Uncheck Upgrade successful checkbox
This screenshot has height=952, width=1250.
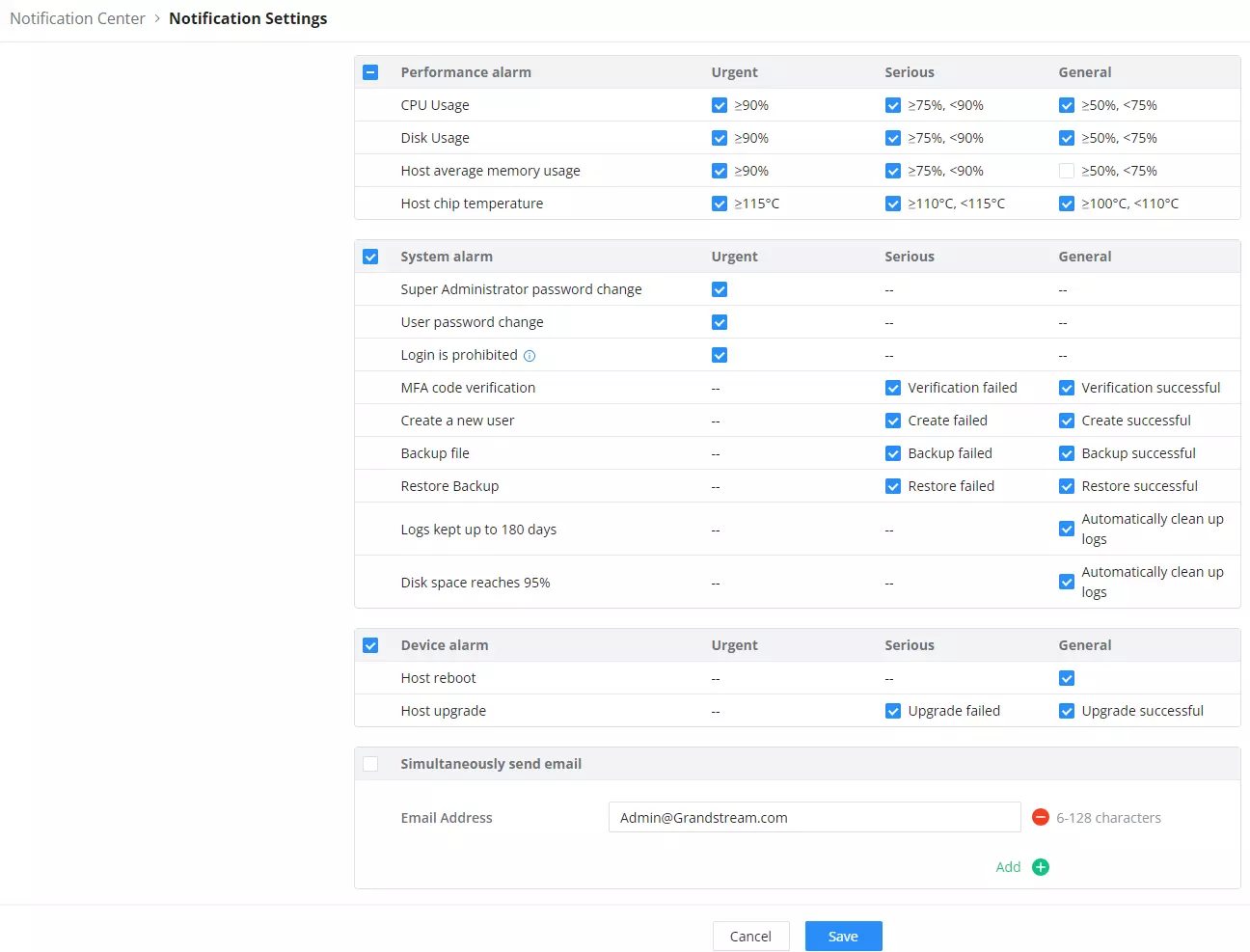(x=1067, y=711)
